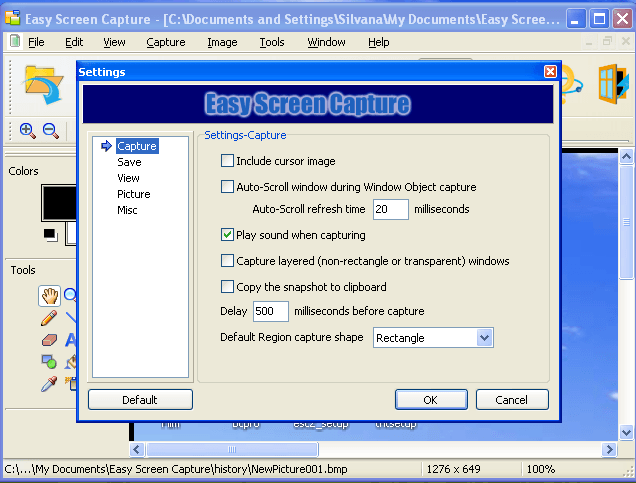The height and width of the screenshot is (483, 636).
Task: Open the Edit menu
Action: [74, 42]
